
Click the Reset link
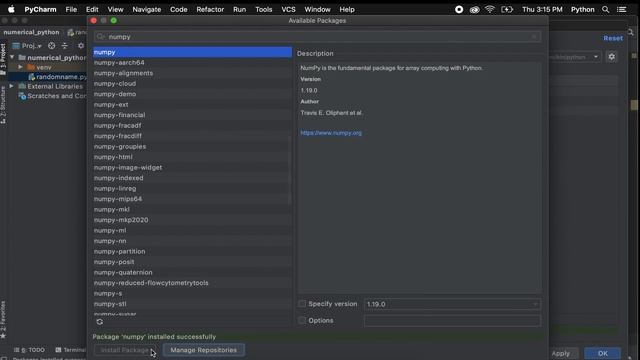[x=613, y=38]
